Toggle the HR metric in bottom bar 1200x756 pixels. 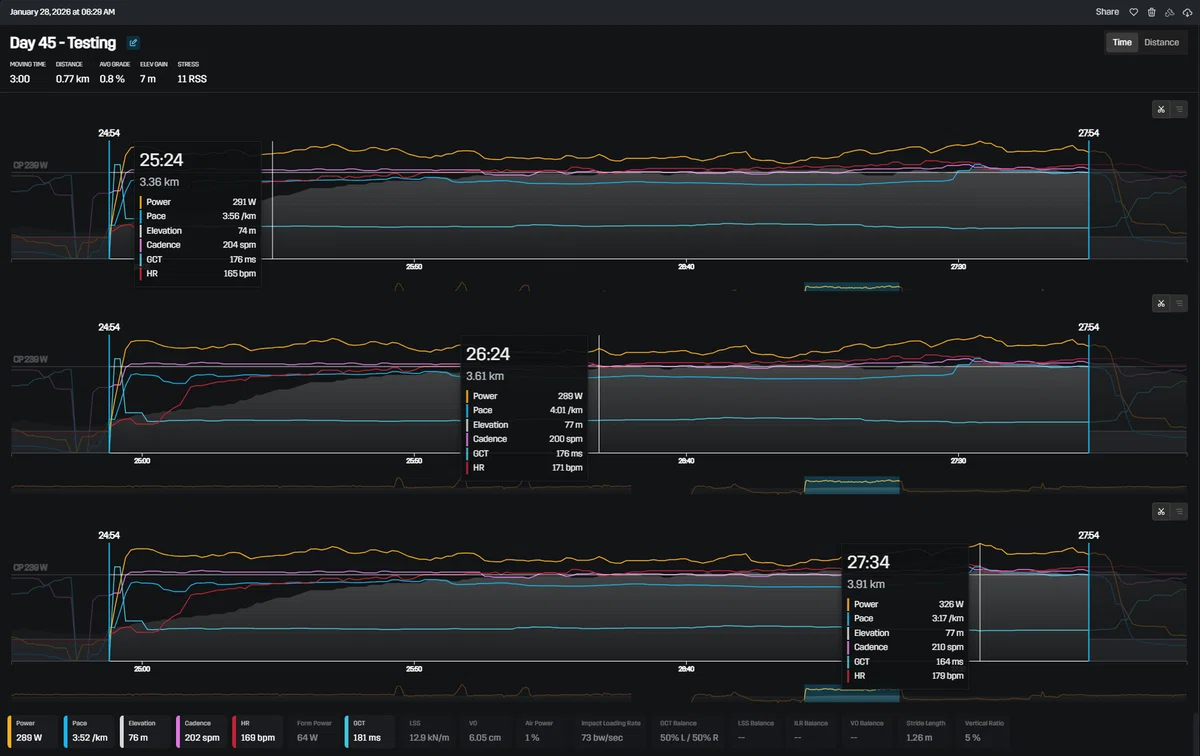point(258,731)
